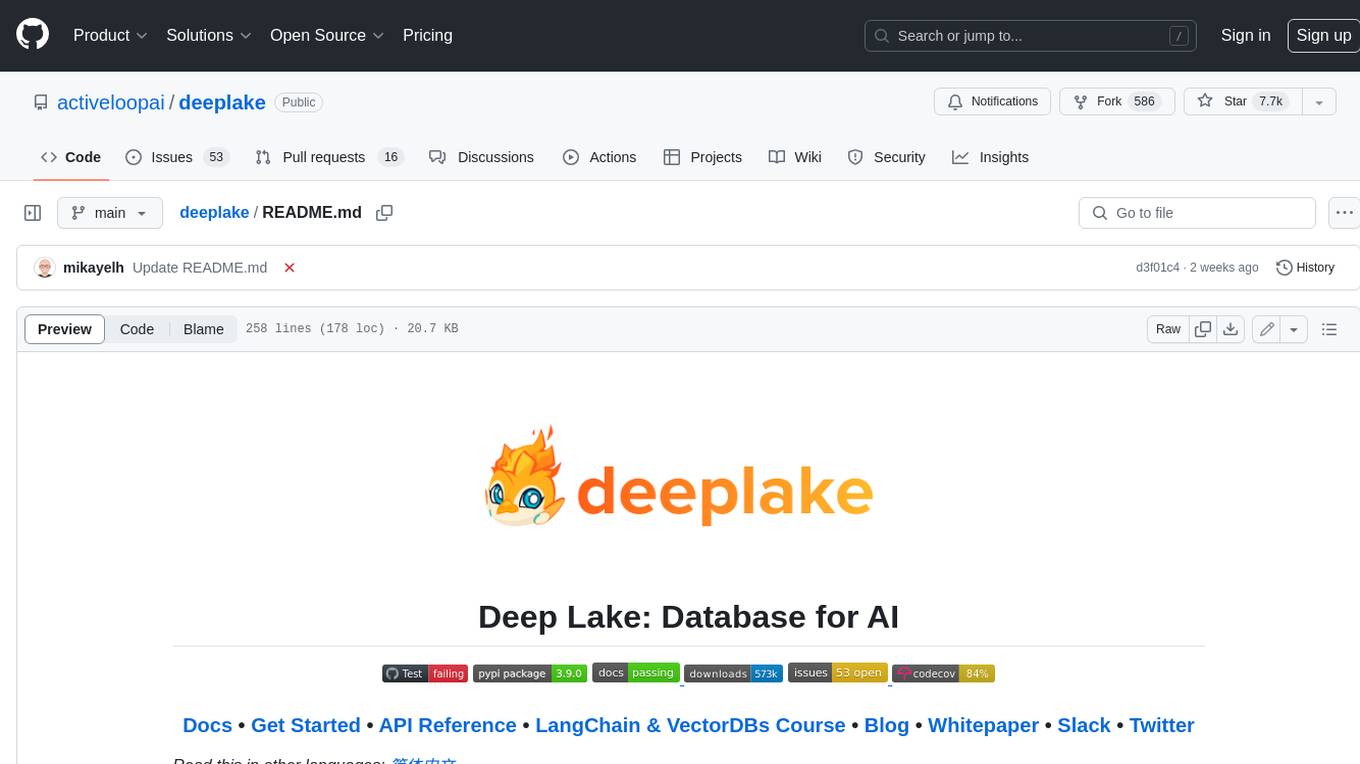
Task: Open the activeloopai owner link
Action: click(111, 102)
